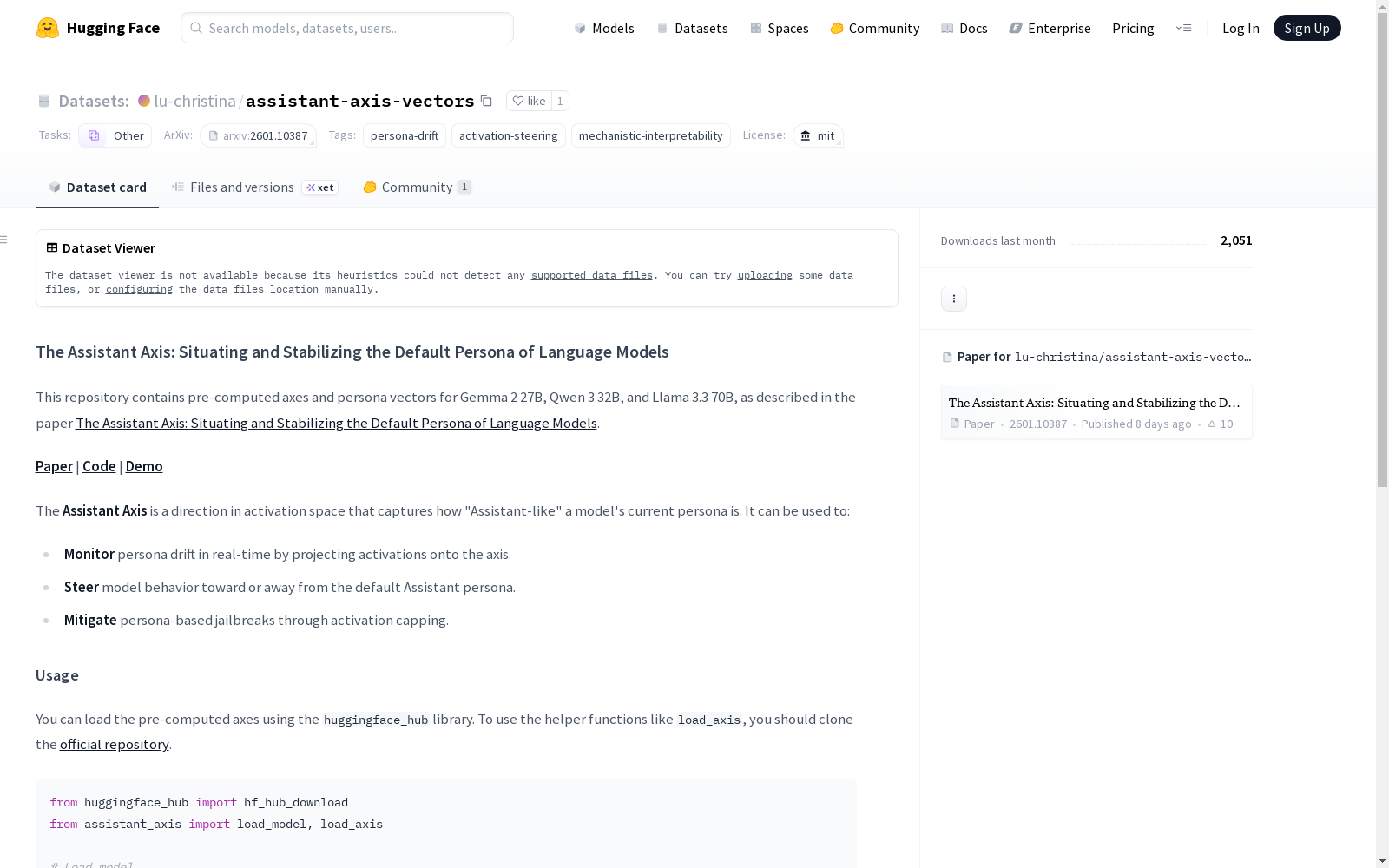Open Enterprise in top navigation

click(x=1050, y=28)
